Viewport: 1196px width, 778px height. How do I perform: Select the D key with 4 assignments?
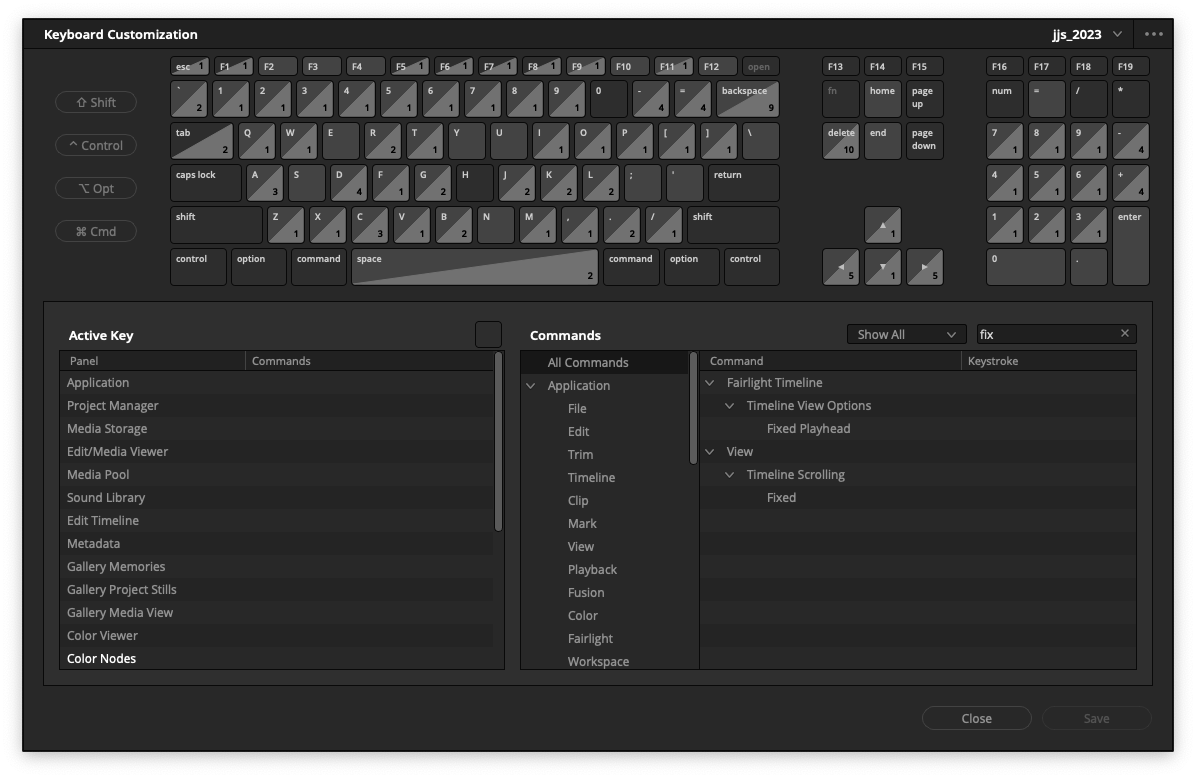[349, 183]
